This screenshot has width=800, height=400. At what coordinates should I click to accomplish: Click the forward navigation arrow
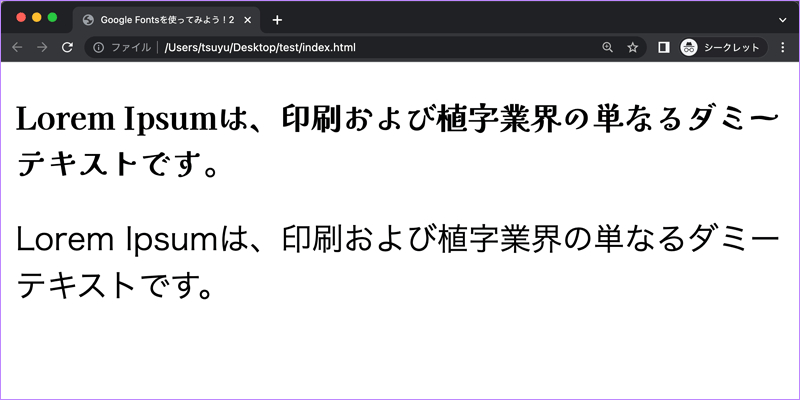pyautogui.click(x=42, y=47)
